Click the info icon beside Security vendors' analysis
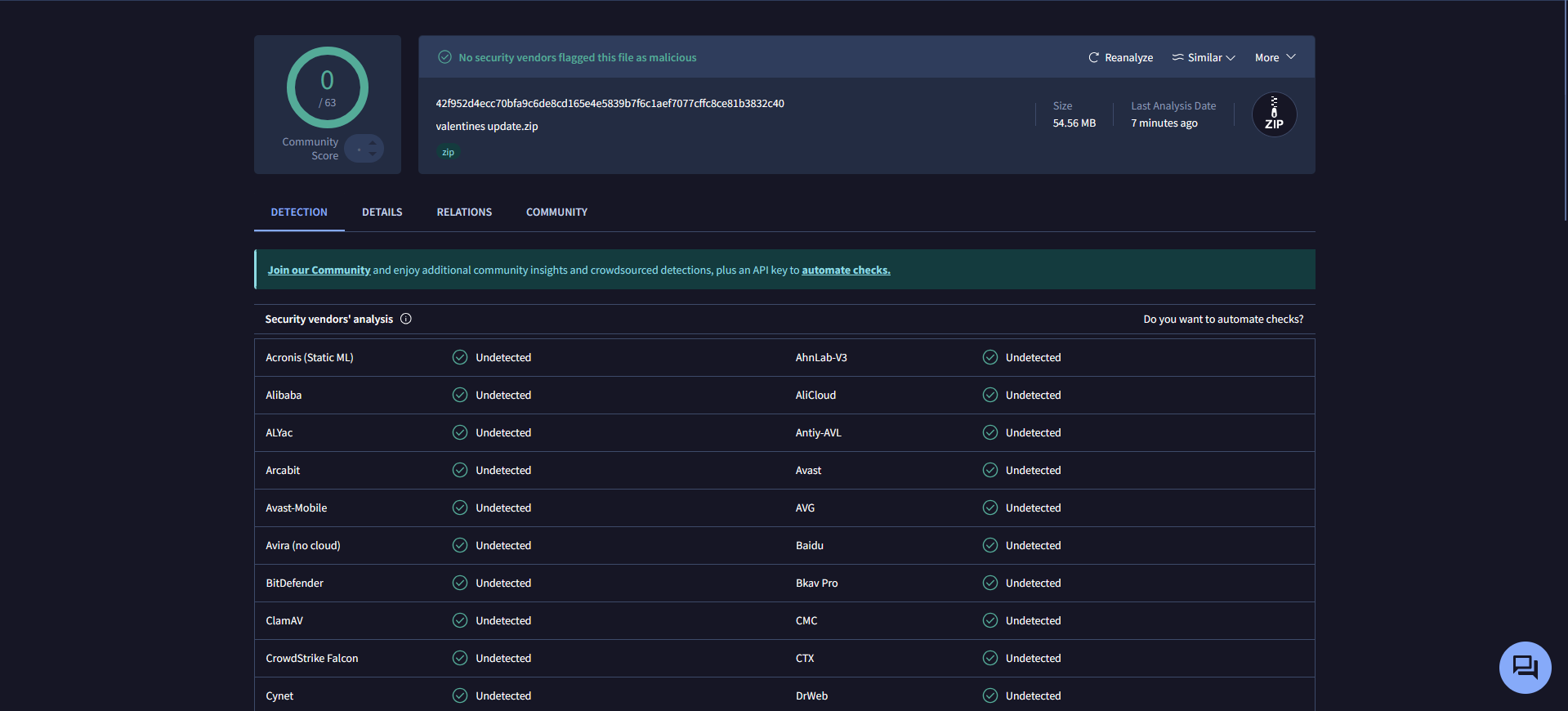The height and width of the screenshot is (711, 1568). tap(406, 319)
